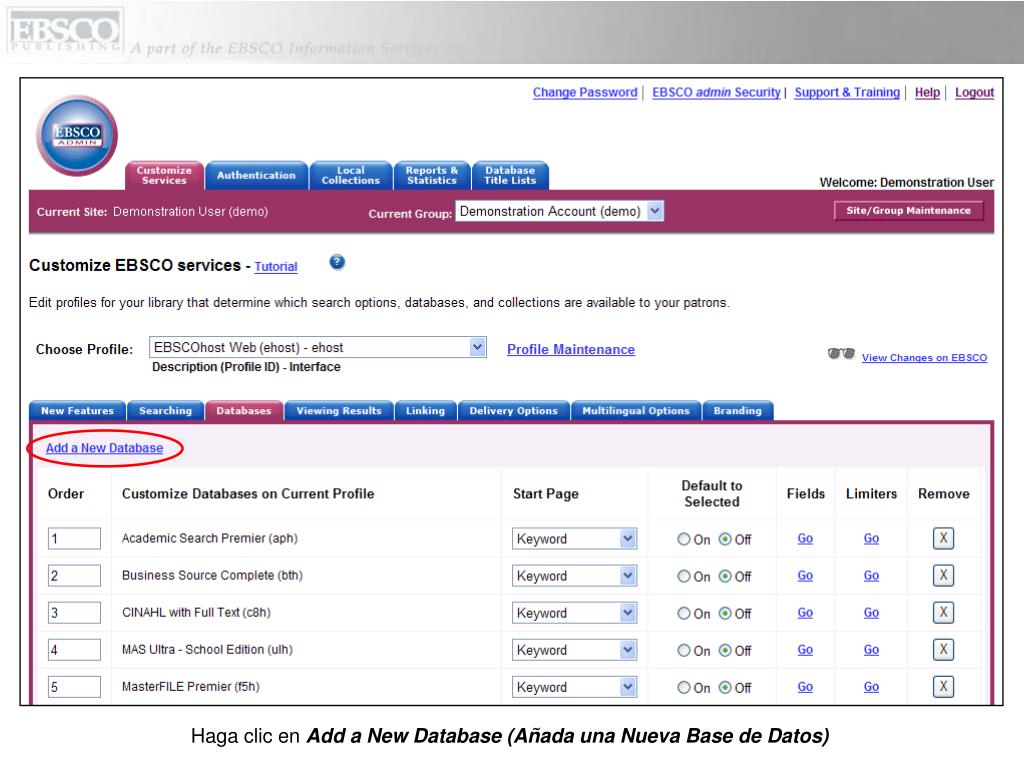Open the Tutorial link
Viewport: 1024px width, 768px height.
(276, 266)
